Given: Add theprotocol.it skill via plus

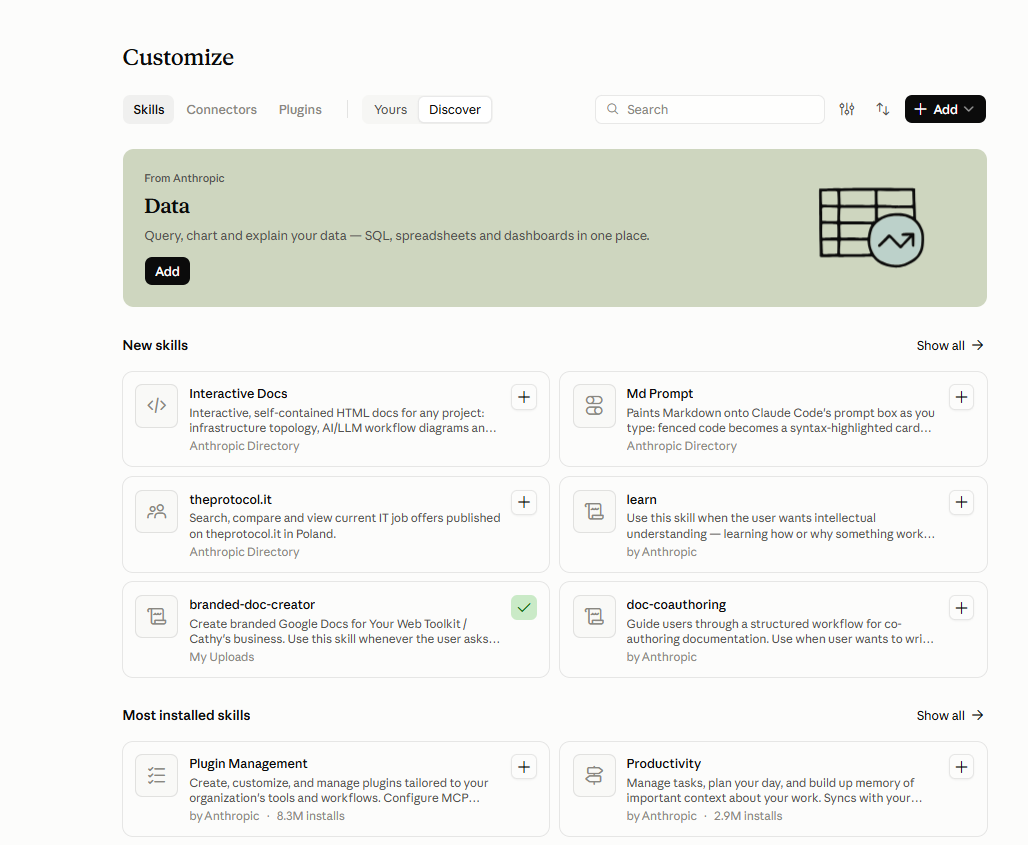Looking at the screenshot, I should pyautogui.click(x=524, y=503).
